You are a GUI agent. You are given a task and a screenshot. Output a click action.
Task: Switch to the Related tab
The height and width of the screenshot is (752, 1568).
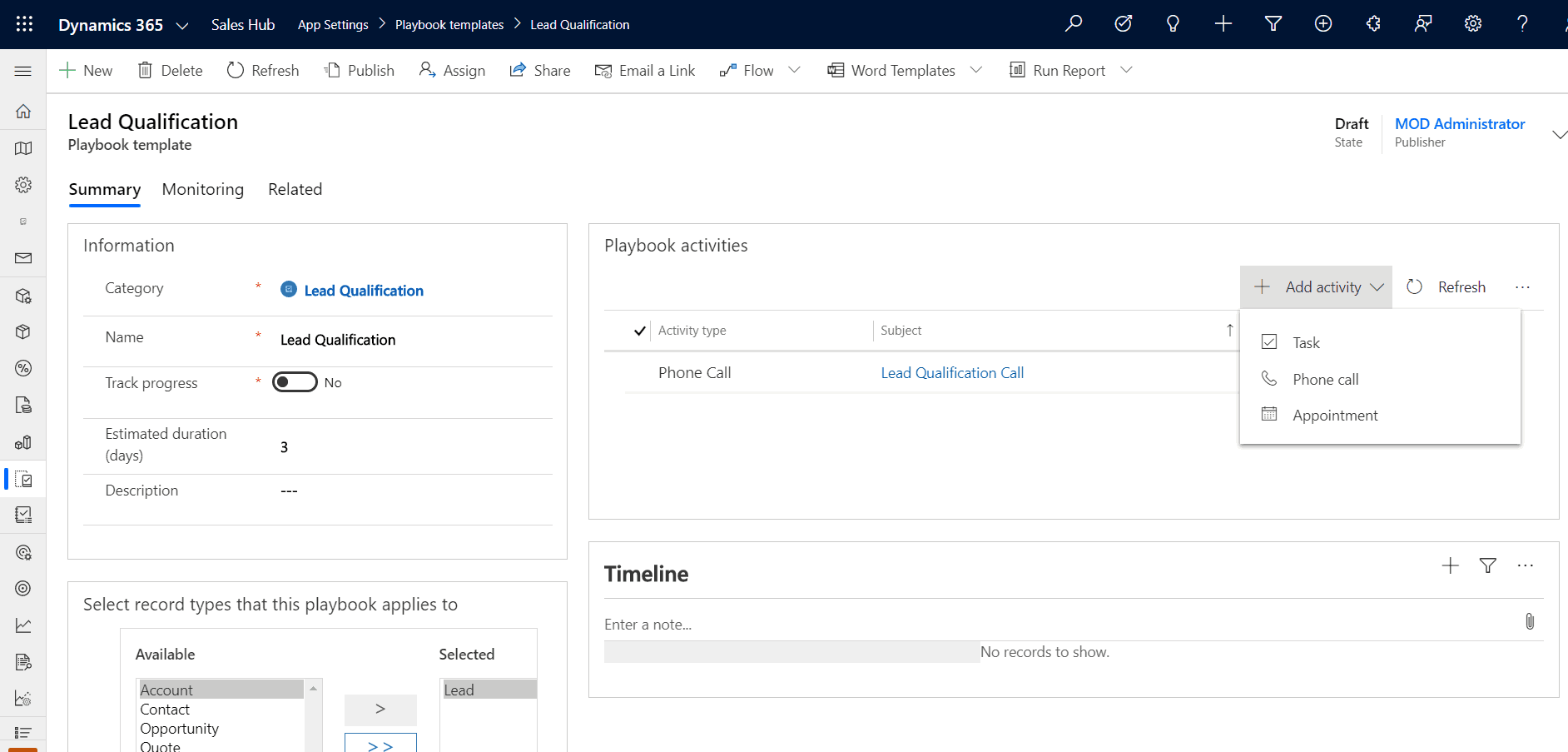[x=295, y=189]
